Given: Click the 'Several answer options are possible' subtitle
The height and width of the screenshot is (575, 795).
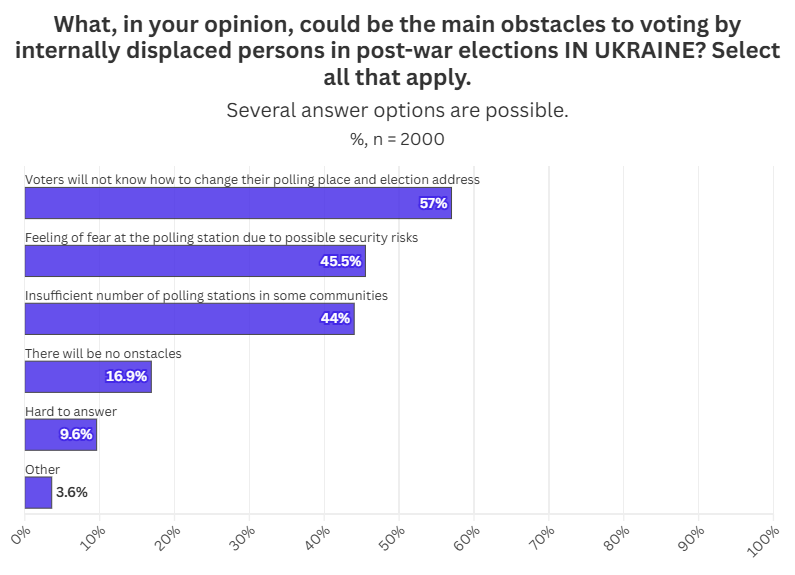Looking at the screenshot, I should tap(397, 110).
